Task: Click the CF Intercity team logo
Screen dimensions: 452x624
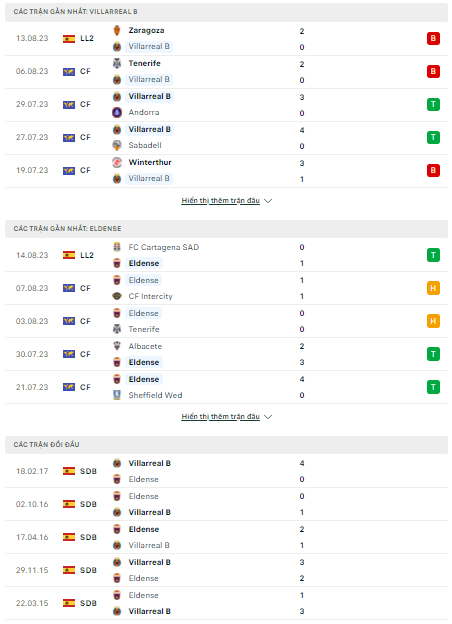Action: [117, 296]
